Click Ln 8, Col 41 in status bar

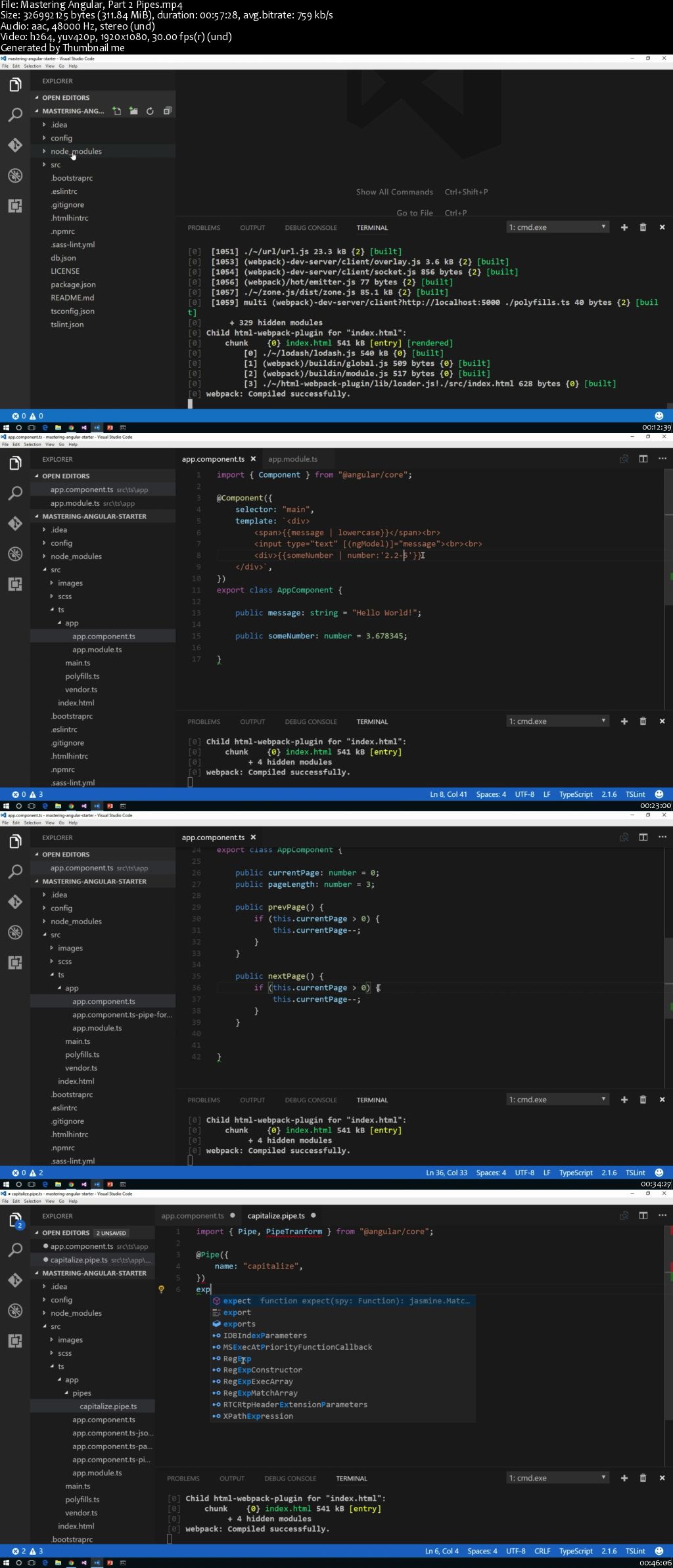point(448,794)
